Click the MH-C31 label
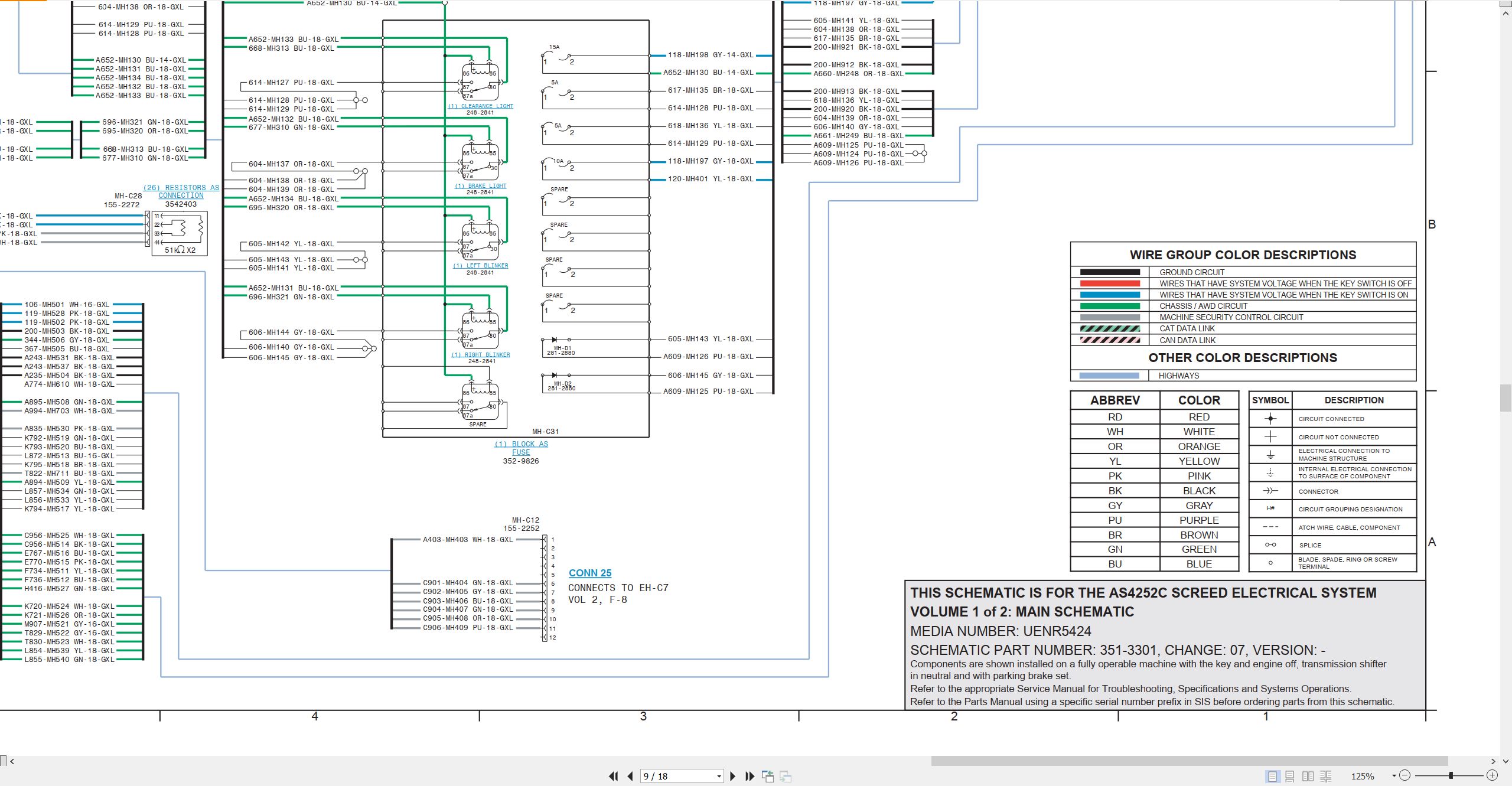 point(545,432)
